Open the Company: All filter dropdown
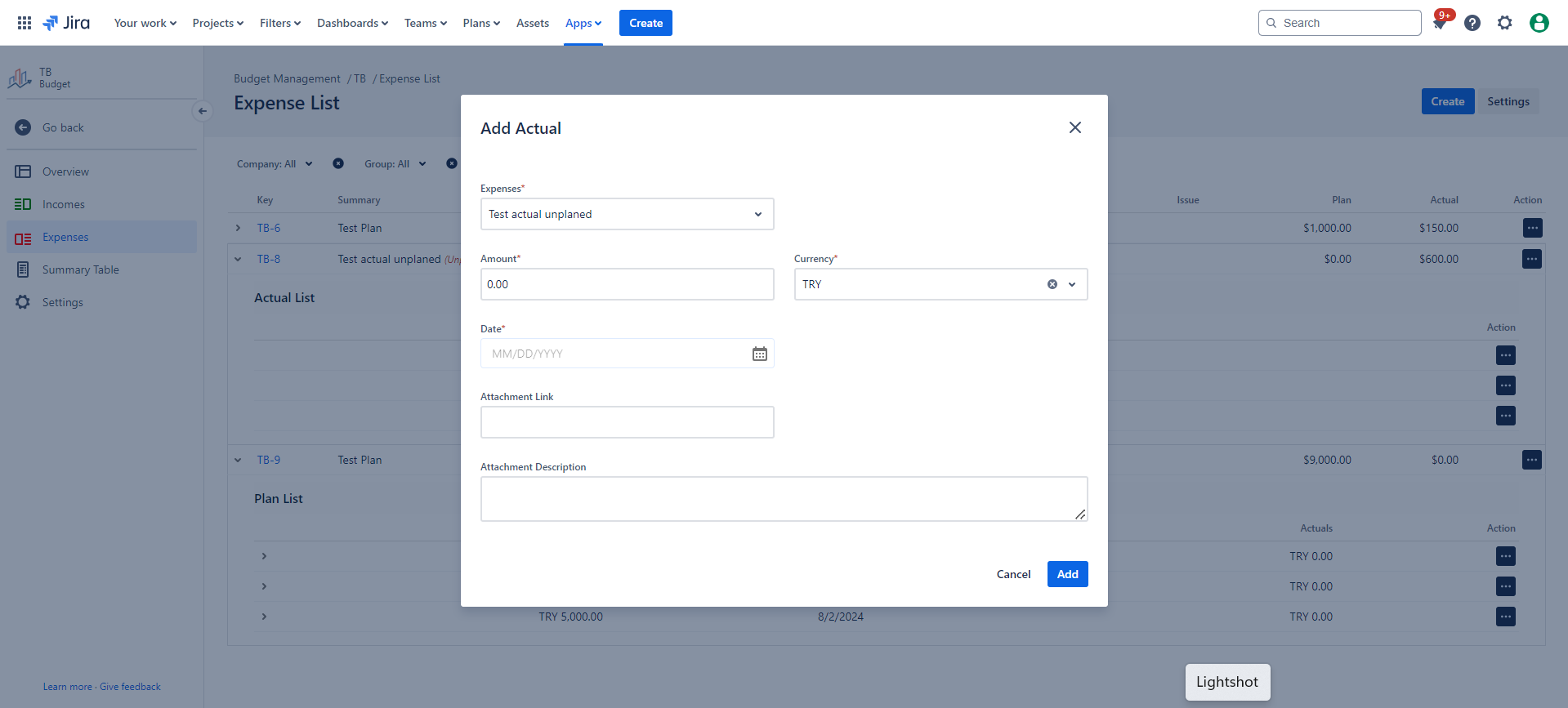 (275, 163)
